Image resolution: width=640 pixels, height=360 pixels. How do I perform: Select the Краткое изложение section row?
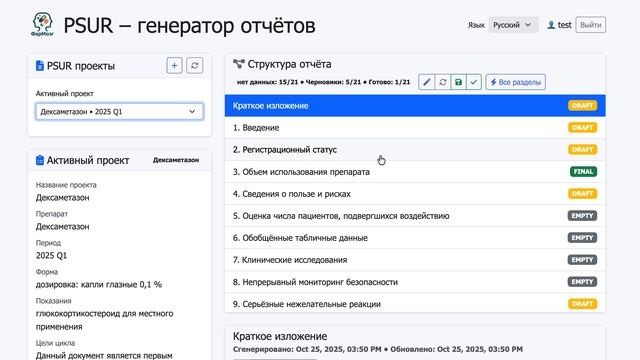[415, 106]
